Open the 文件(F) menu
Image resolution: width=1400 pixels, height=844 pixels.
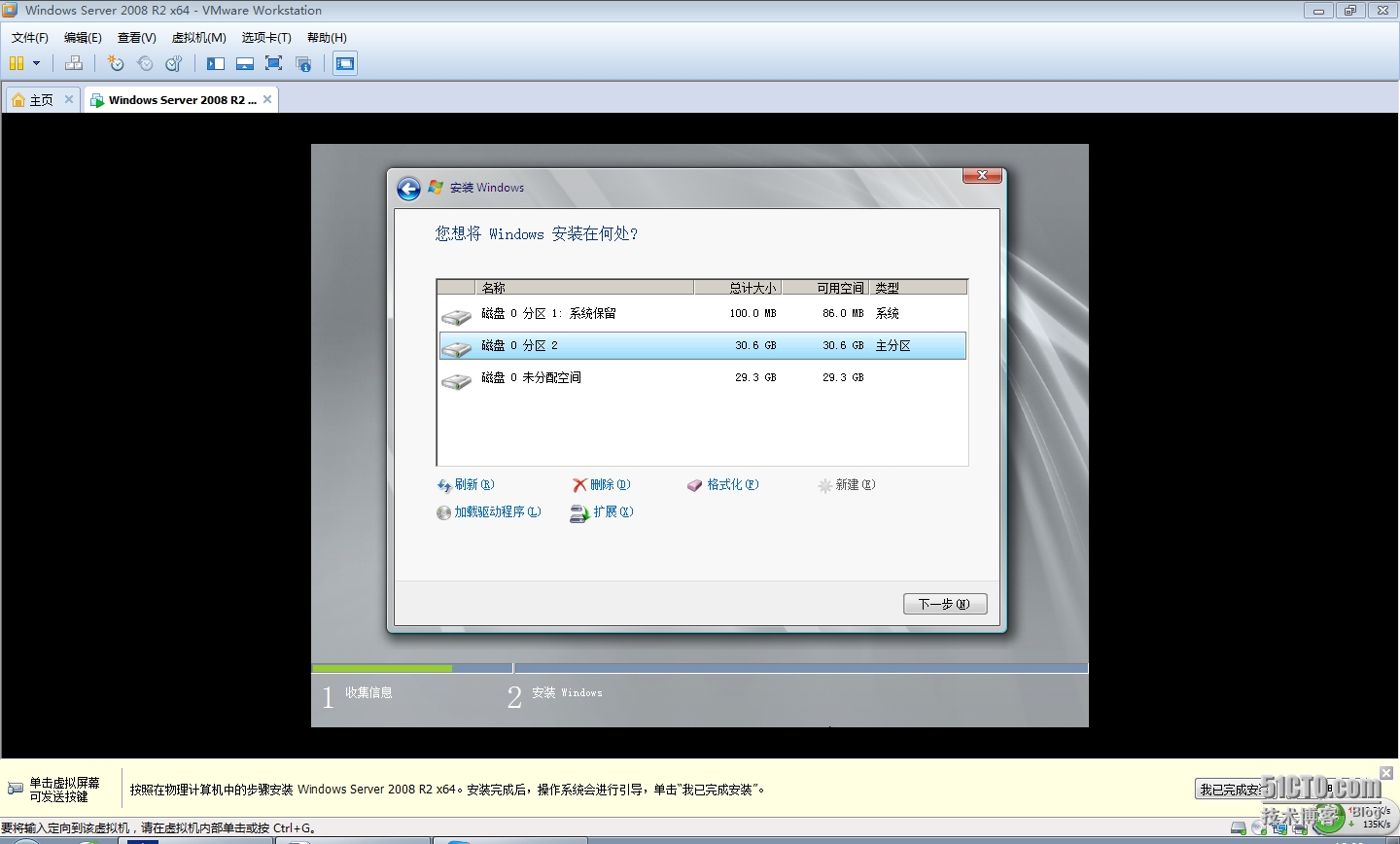coord(30,38)
